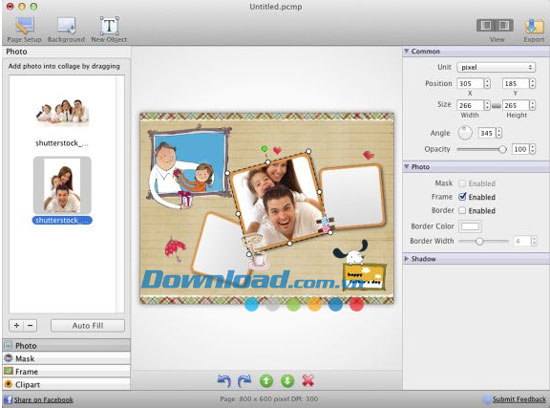The width and height of the screenshot is (550, 408).
Task: Select the family group photo thumbnail
Action: click(62, 112)
